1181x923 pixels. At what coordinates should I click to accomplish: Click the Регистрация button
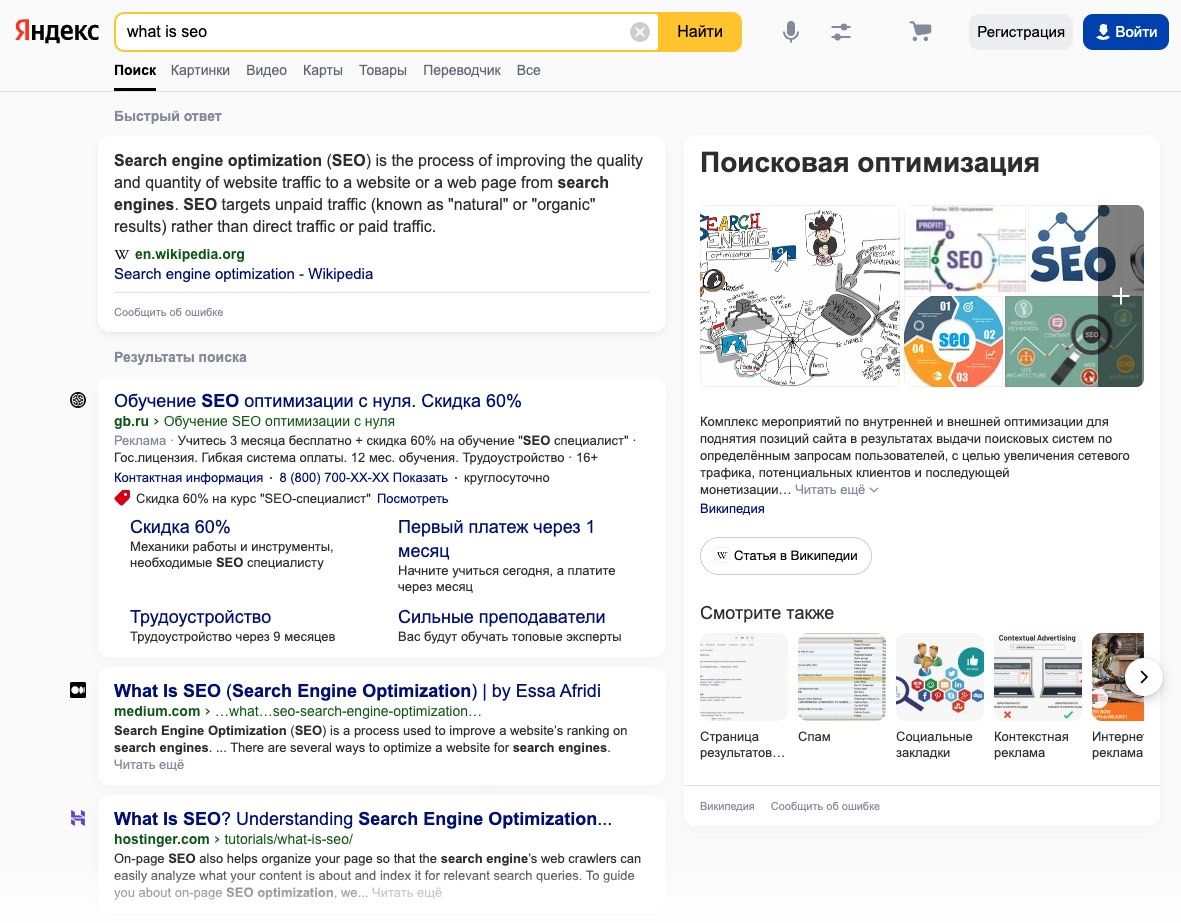click(x=1021, y=32)
